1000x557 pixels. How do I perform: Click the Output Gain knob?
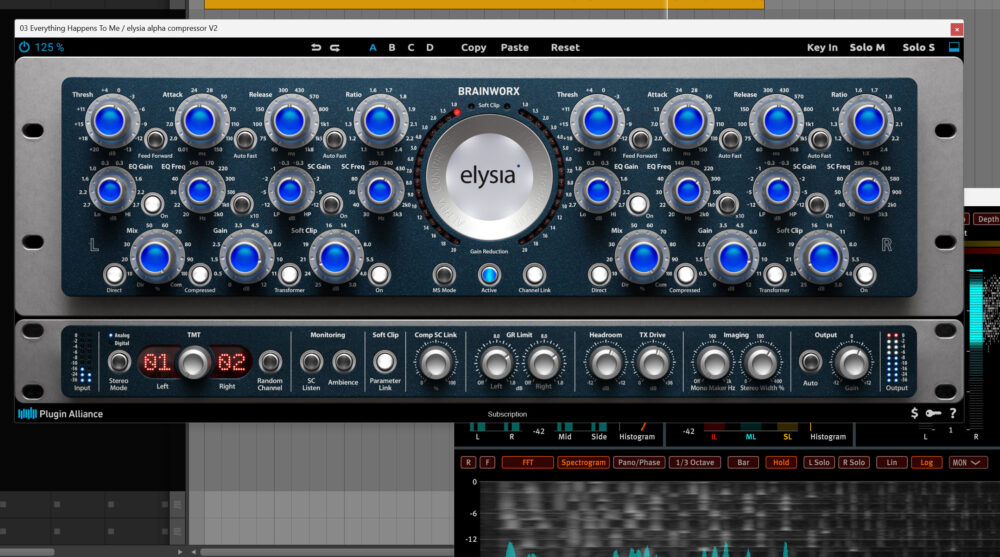click(852, 363)
